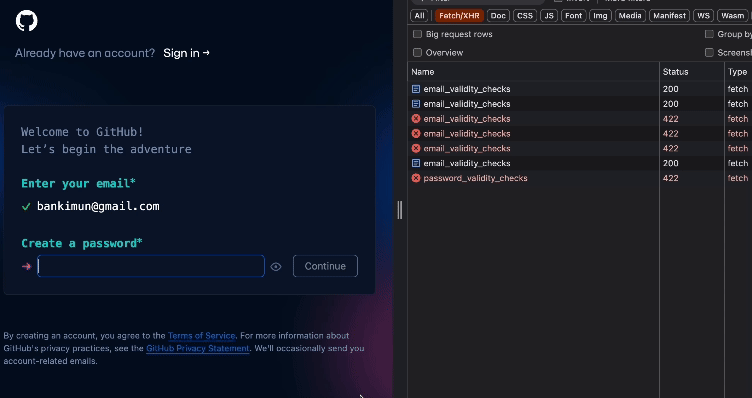This screenshot has width=752, height=398.
Task: Filter requests by Manifest
Action: point(669,16)
